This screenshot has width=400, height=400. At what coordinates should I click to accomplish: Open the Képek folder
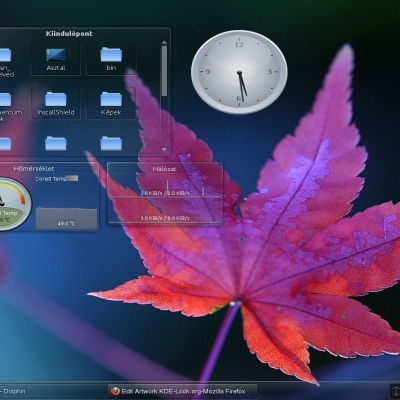coord(111,104)
